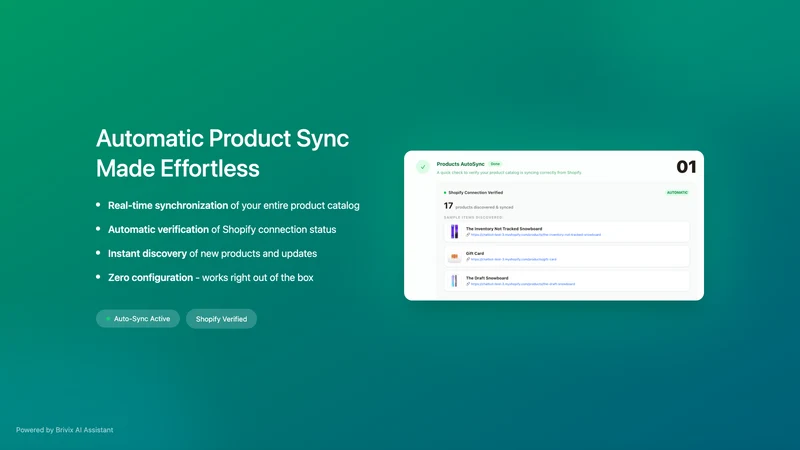Click link icon under Inventory Not Tracked Snowboard
Viewport: 800px width, 450px height.
tap(468, 235)
